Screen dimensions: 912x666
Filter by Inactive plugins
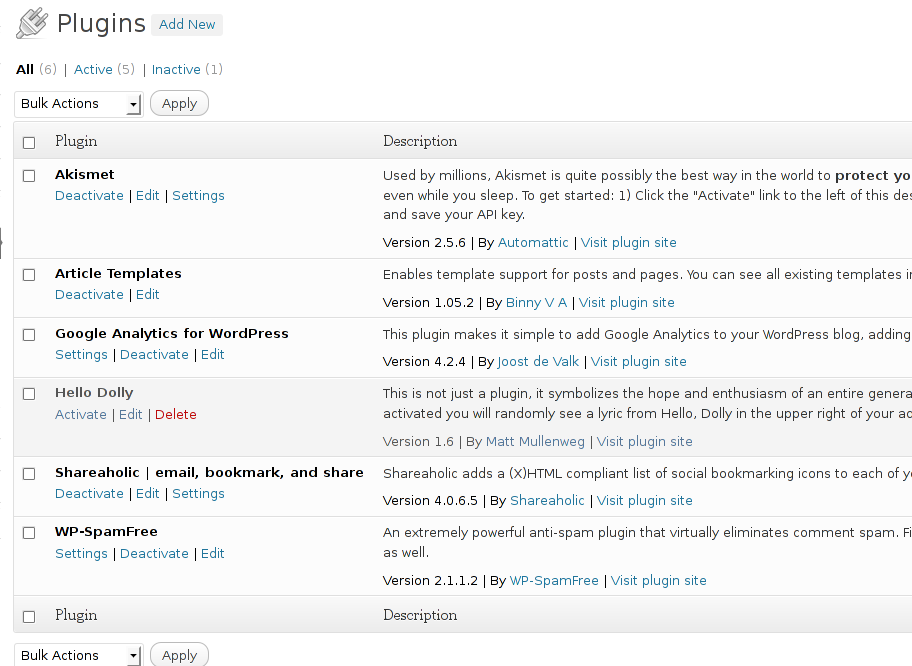(176, 70)
